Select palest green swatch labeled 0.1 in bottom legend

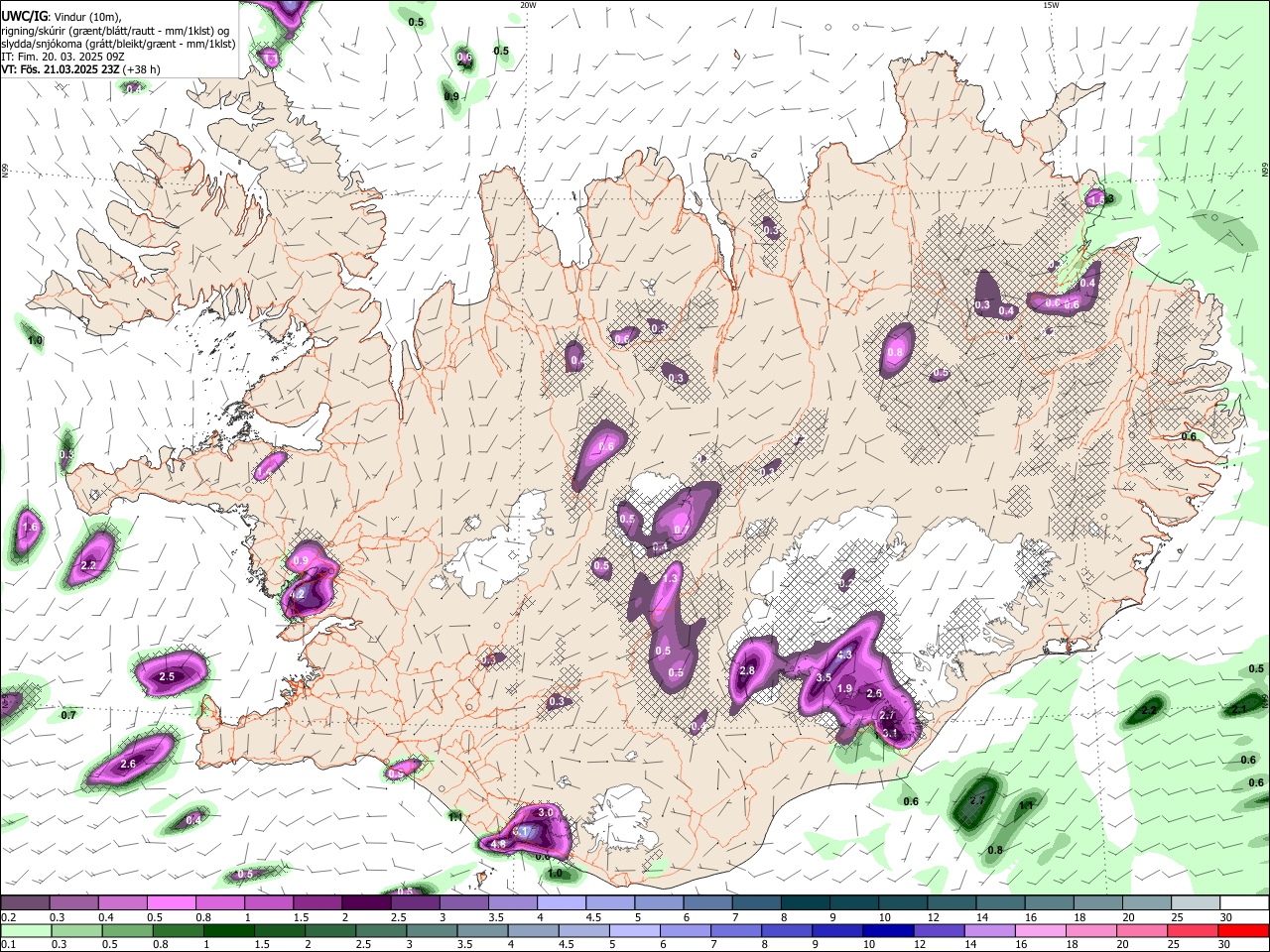(25, 931)
